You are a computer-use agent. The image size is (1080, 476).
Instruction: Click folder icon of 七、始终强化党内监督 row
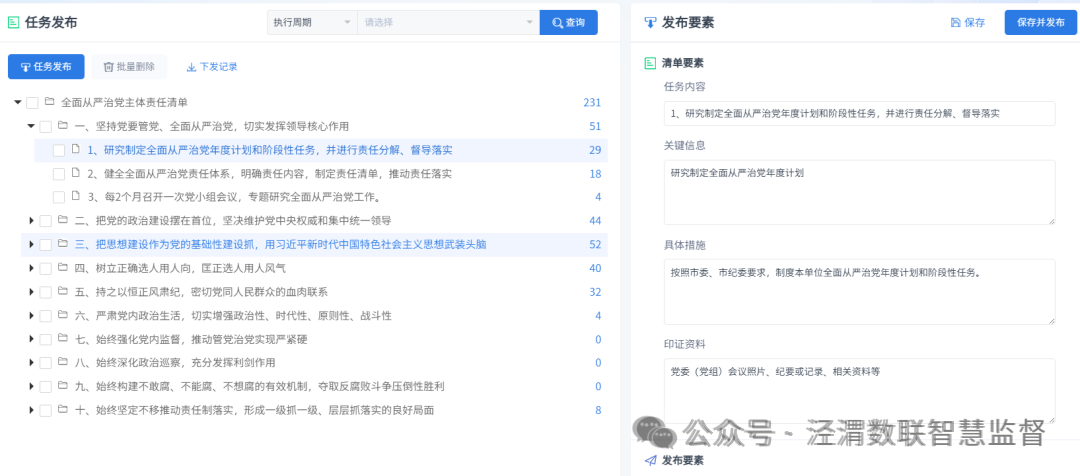tap(63, 339)
